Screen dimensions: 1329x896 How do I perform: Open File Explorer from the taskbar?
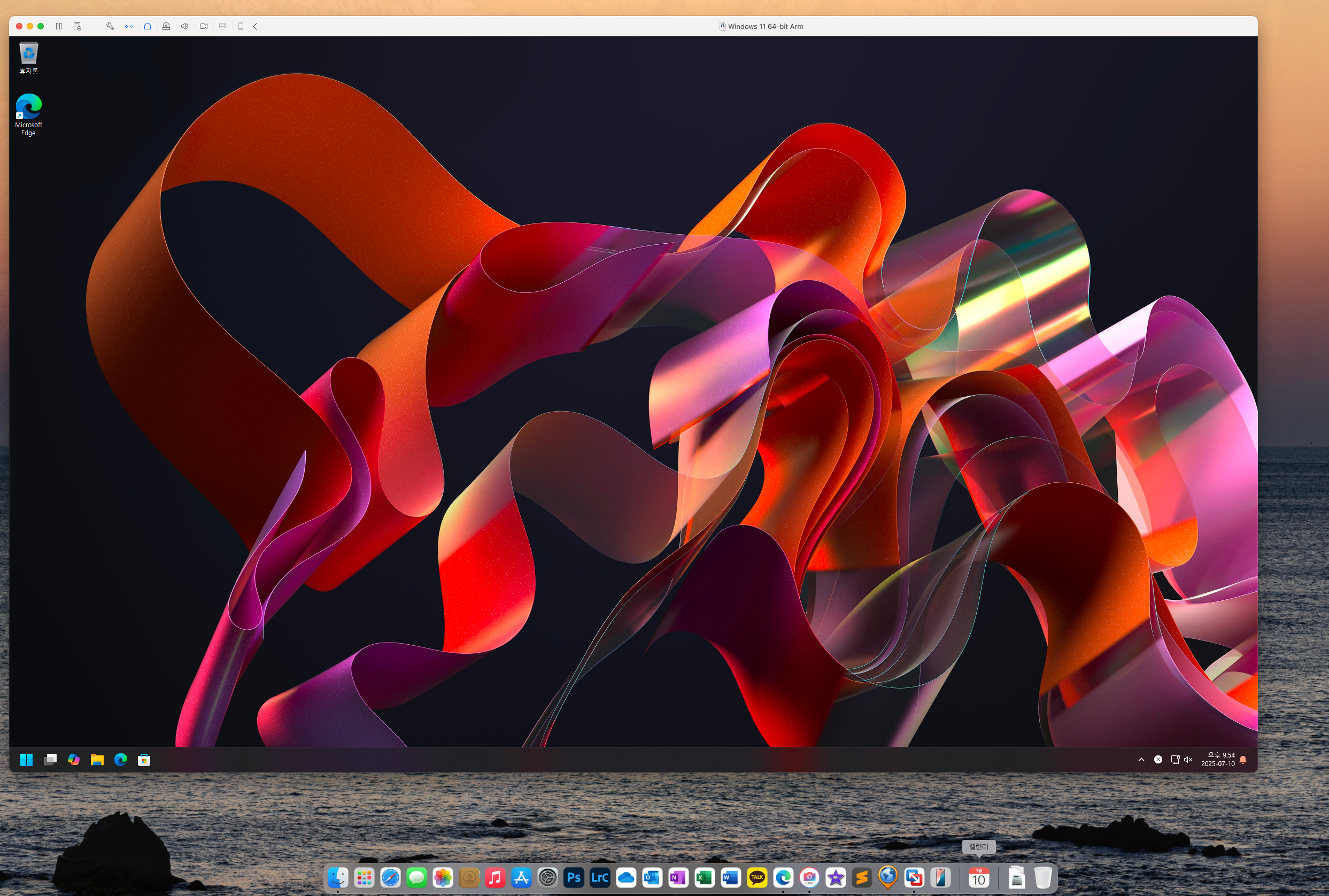97,760
